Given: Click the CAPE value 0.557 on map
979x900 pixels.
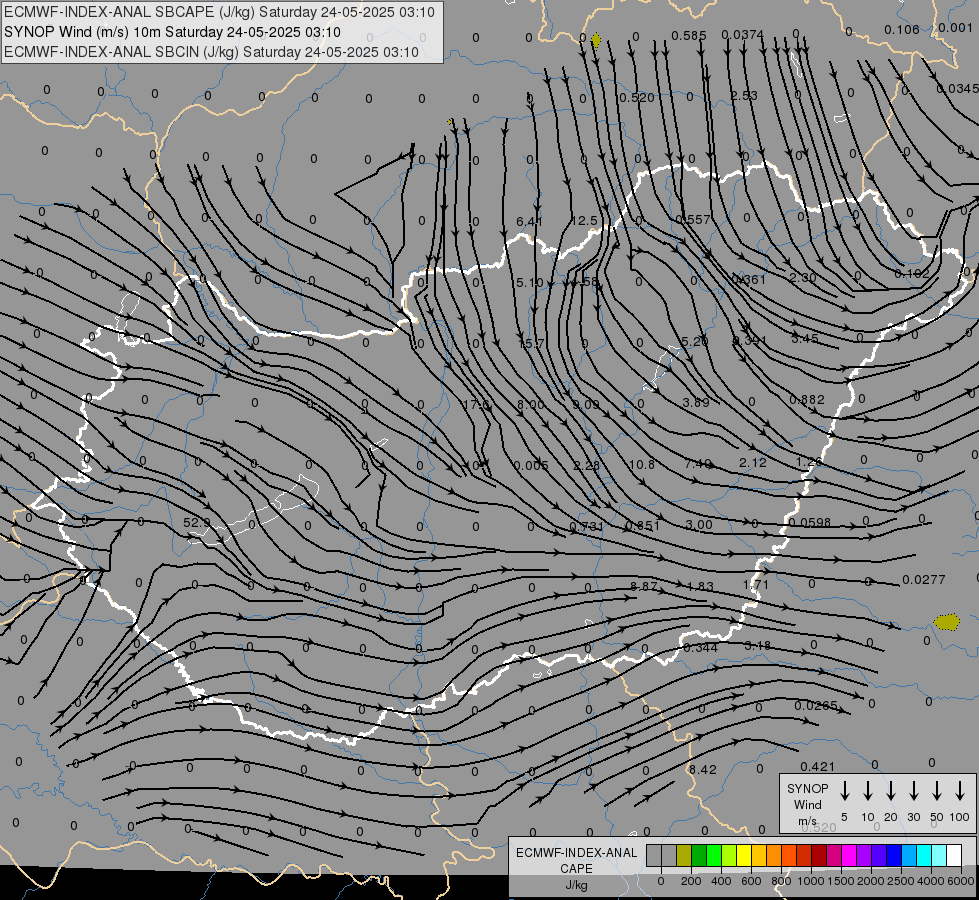Looking at the screenshot, I should (693, 220).
